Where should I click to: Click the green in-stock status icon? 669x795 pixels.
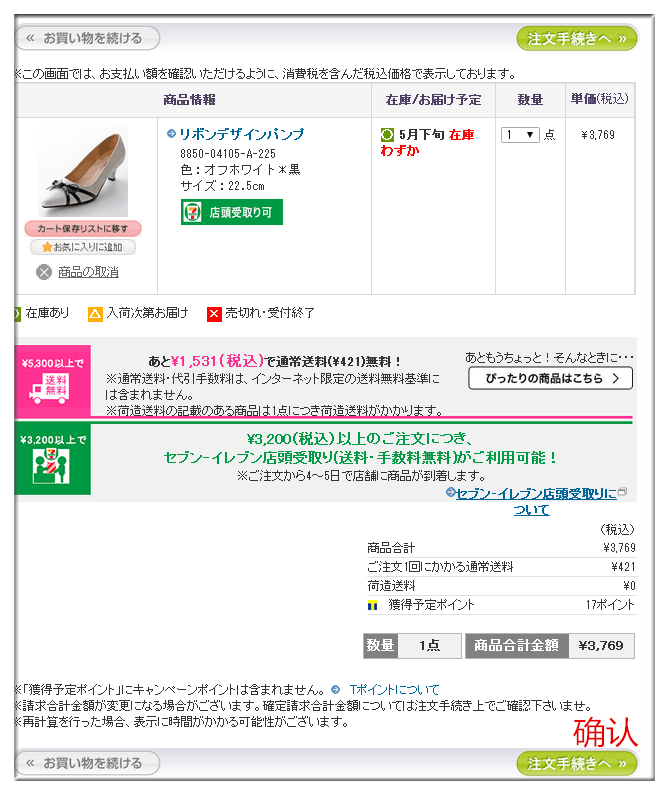point(387,135)
